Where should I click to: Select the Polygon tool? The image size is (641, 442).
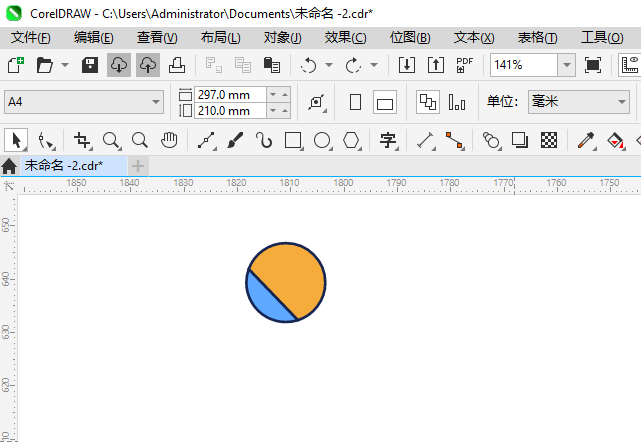[351, 141]
